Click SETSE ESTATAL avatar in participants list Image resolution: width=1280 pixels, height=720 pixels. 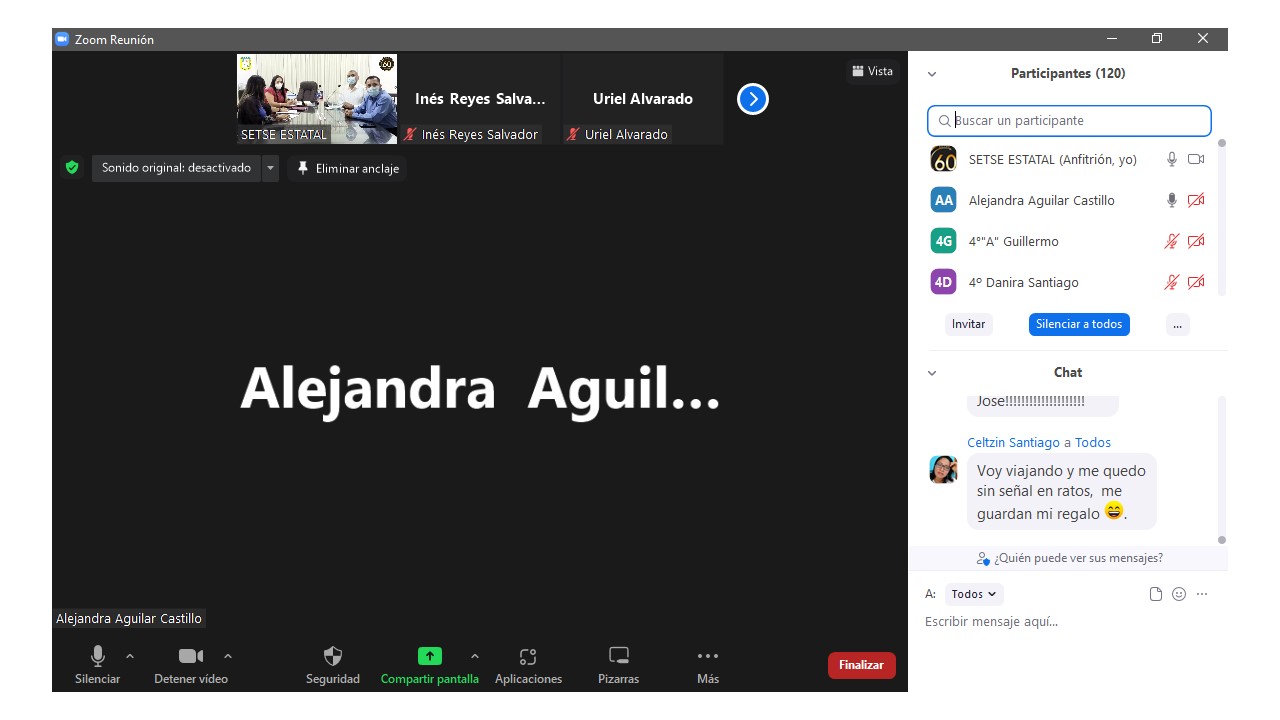(943, 159)
